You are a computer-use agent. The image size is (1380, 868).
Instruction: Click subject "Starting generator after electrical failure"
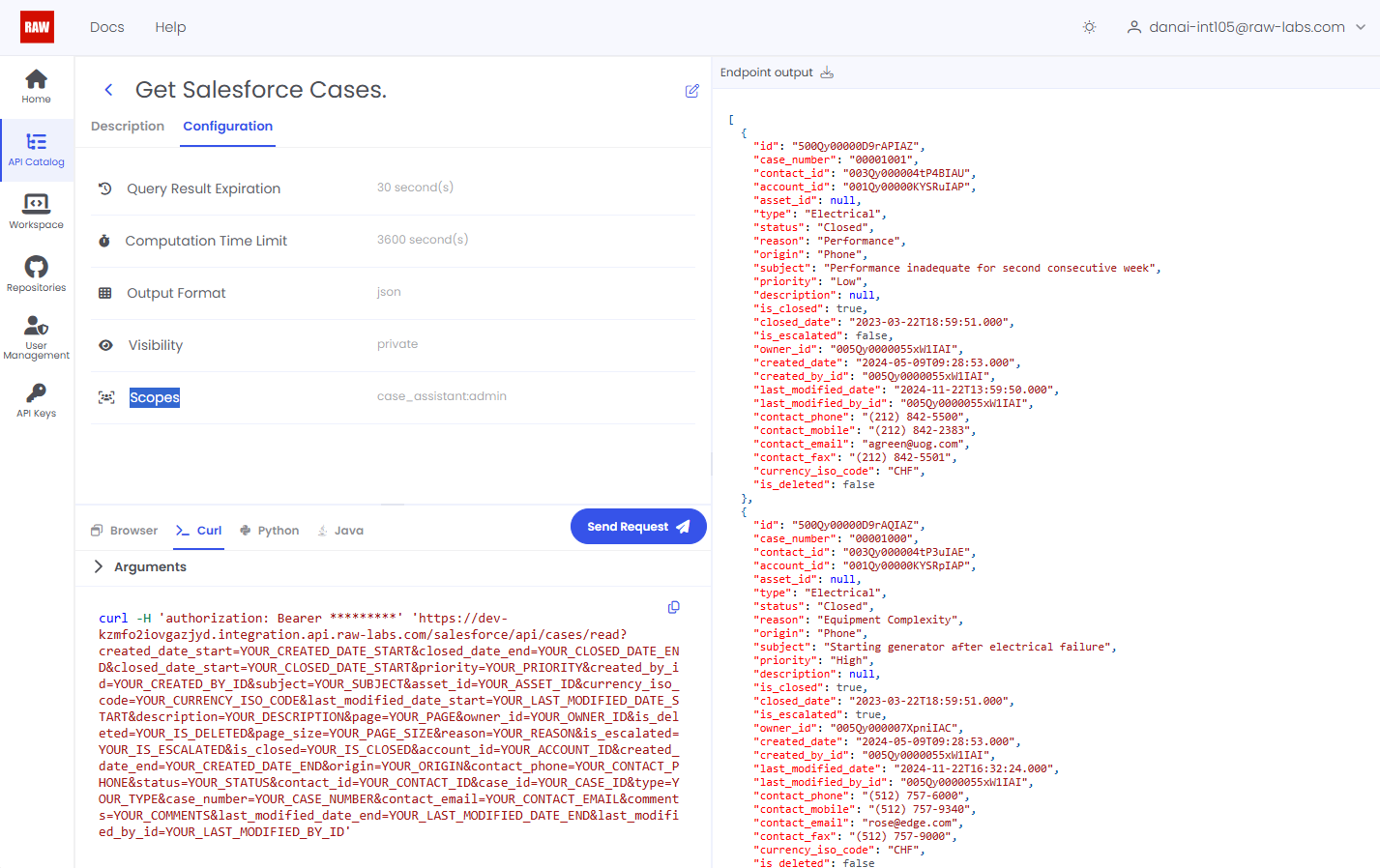[935, 648]
